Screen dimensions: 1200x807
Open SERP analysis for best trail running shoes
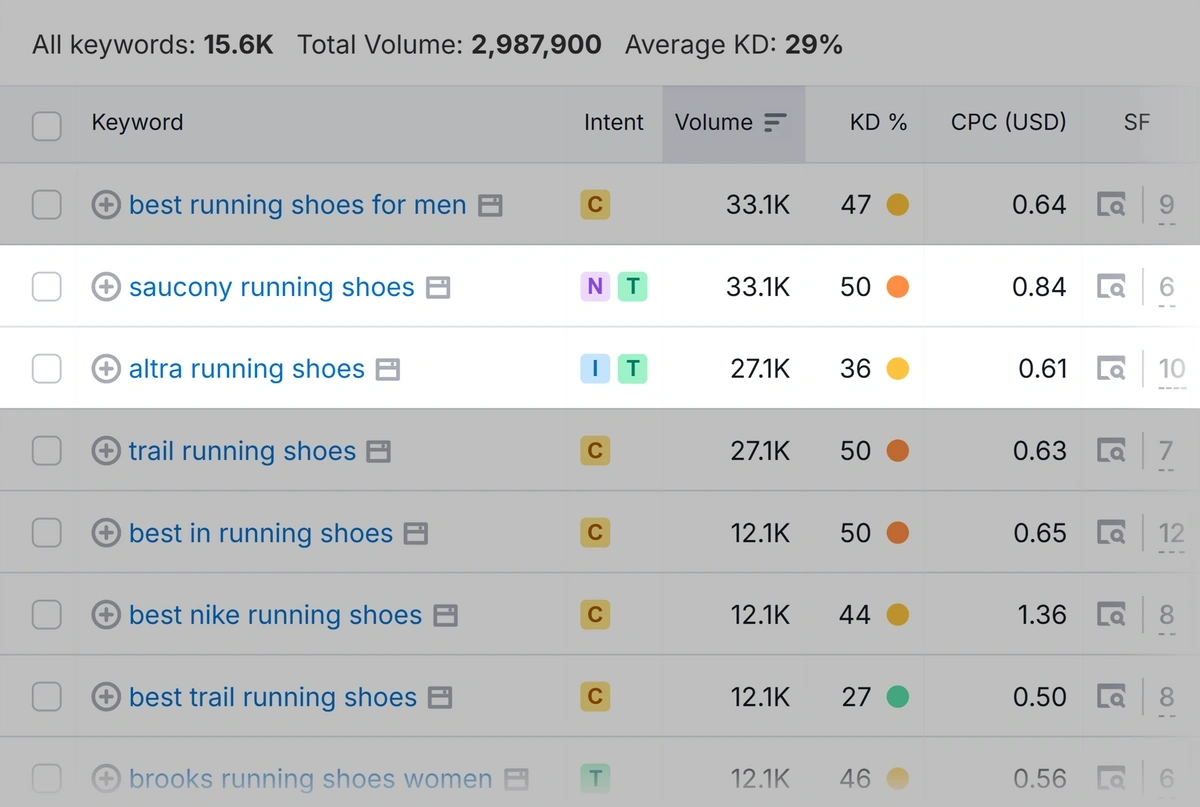1111,698
